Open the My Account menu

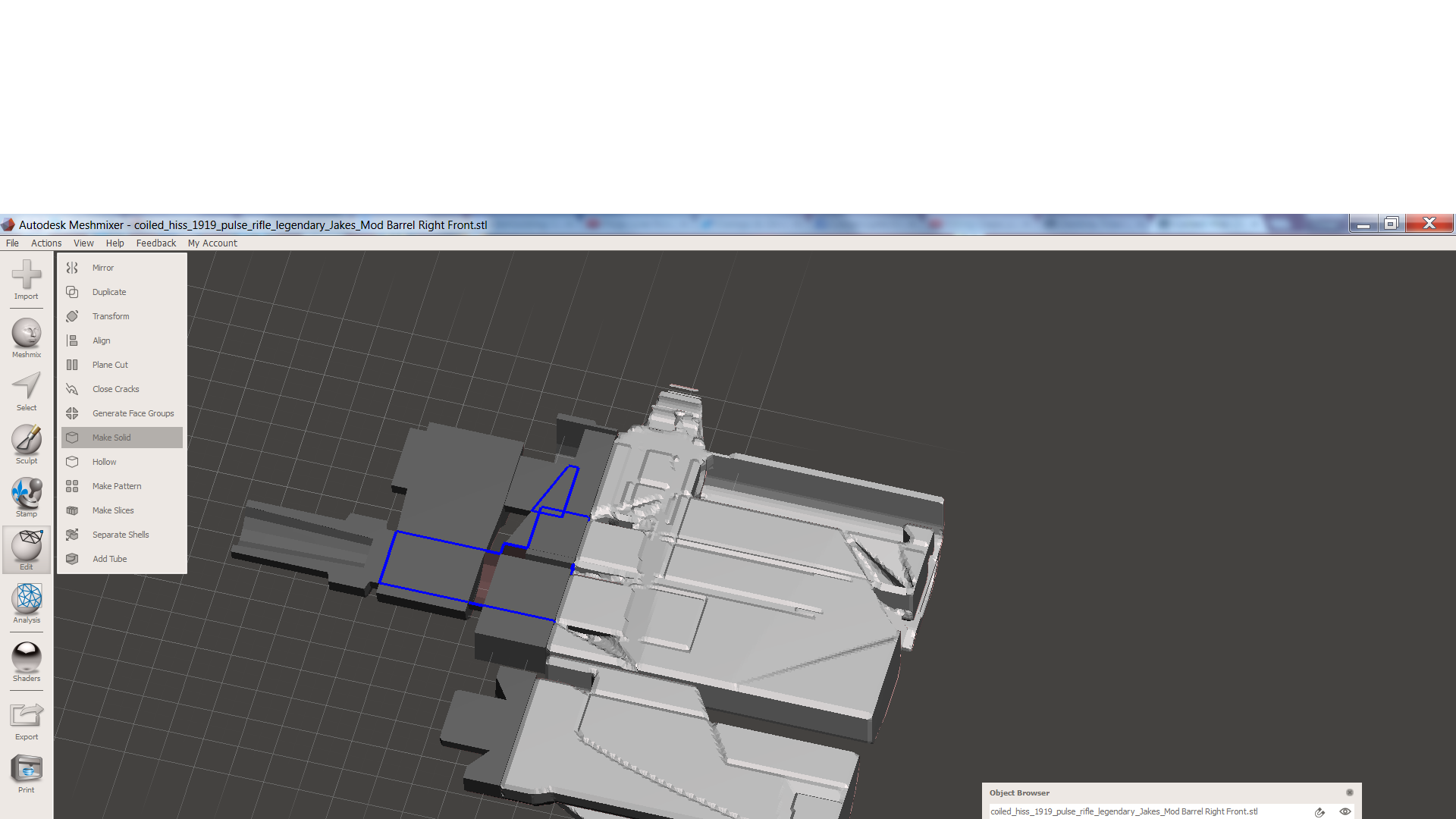pyautogui.click(x=212, y=243)
